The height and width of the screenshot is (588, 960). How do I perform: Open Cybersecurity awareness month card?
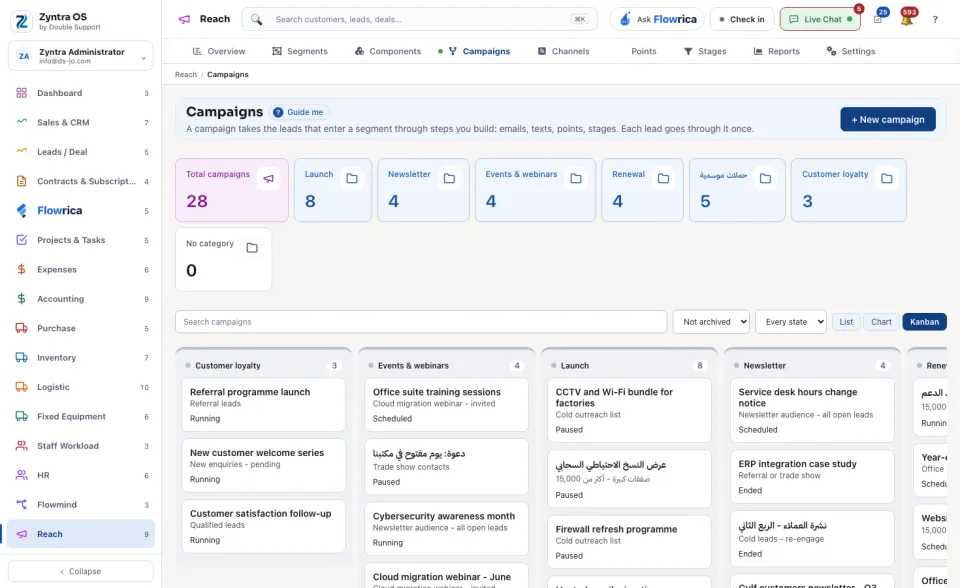point(446,529)
